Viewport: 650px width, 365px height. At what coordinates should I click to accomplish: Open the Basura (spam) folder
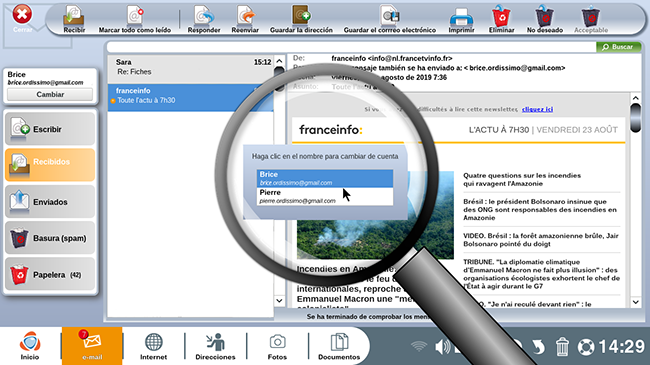click(50, 238)
